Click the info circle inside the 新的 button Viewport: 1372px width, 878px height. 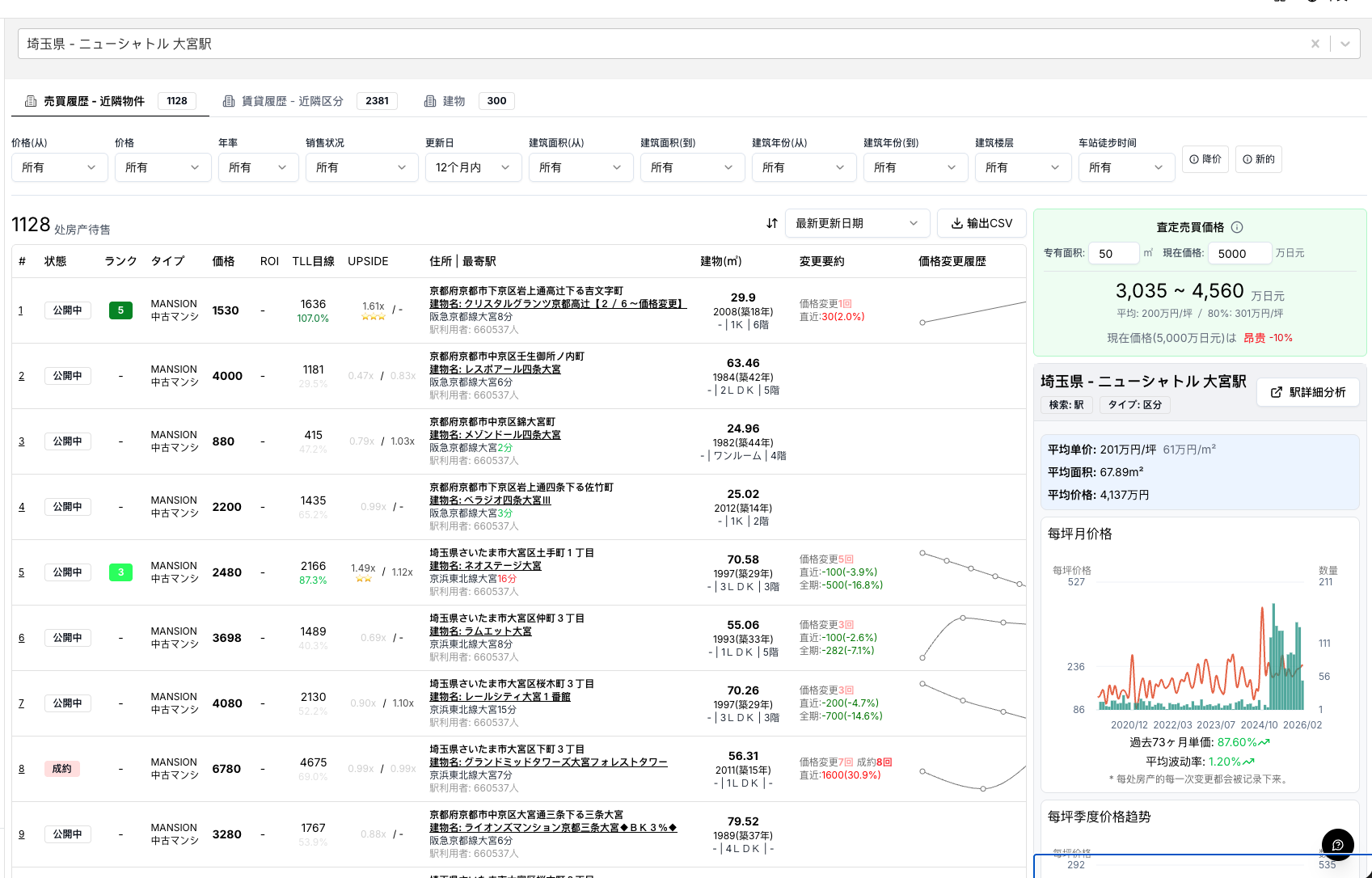(x=1246, y=159)
